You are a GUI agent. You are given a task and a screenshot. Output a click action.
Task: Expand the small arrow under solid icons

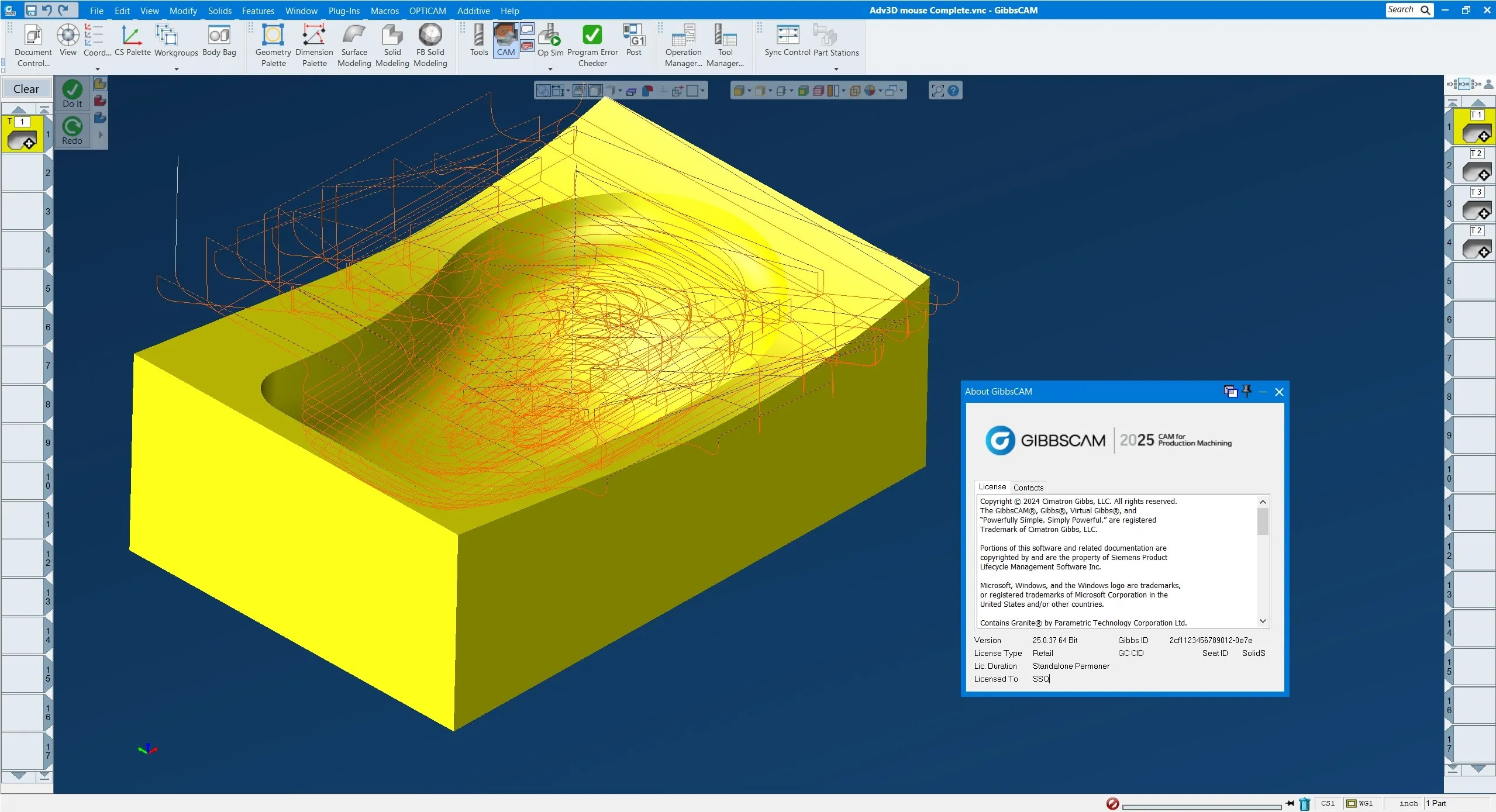[101, 134]
